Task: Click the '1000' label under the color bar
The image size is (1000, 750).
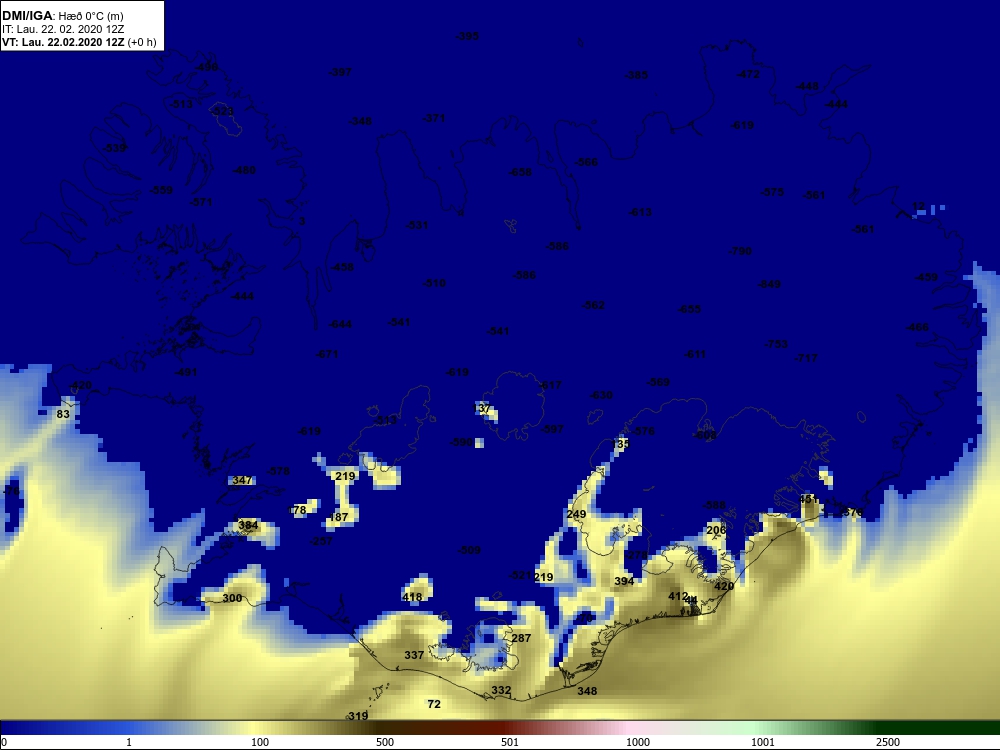Action: 638,742
